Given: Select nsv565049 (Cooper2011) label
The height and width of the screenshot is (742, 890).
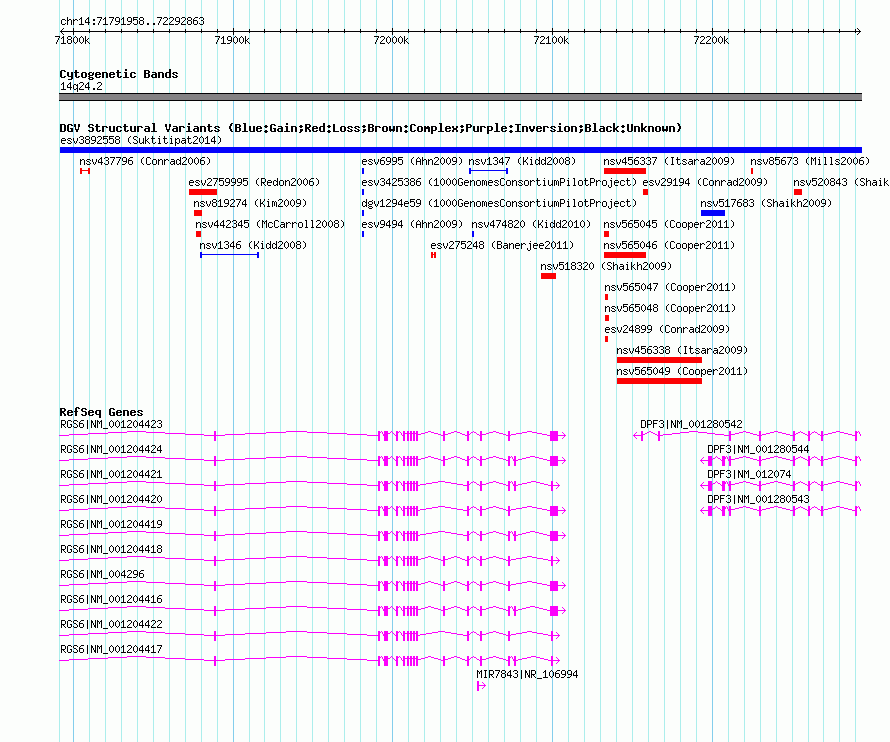Looking at the screenshot, I should 682,371.
